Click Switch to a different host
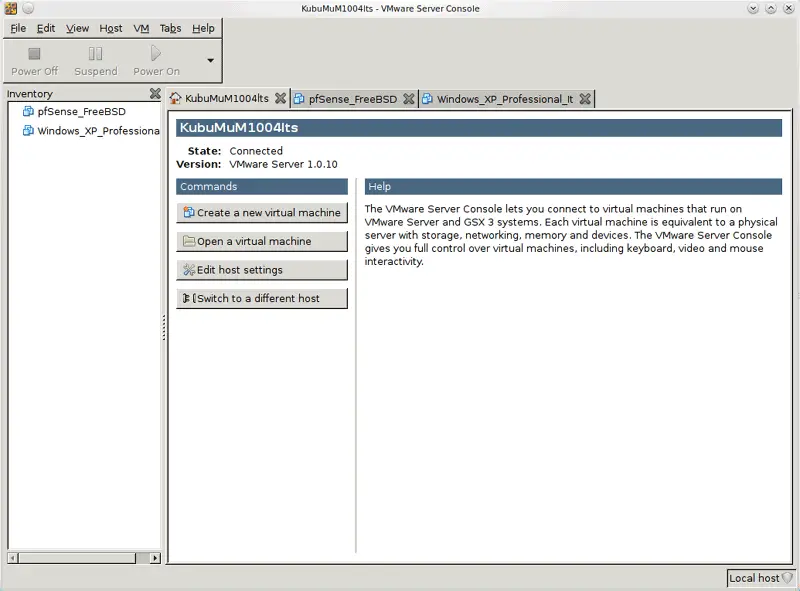The width and height of the screenshot is (800, 591). [262, 298]
